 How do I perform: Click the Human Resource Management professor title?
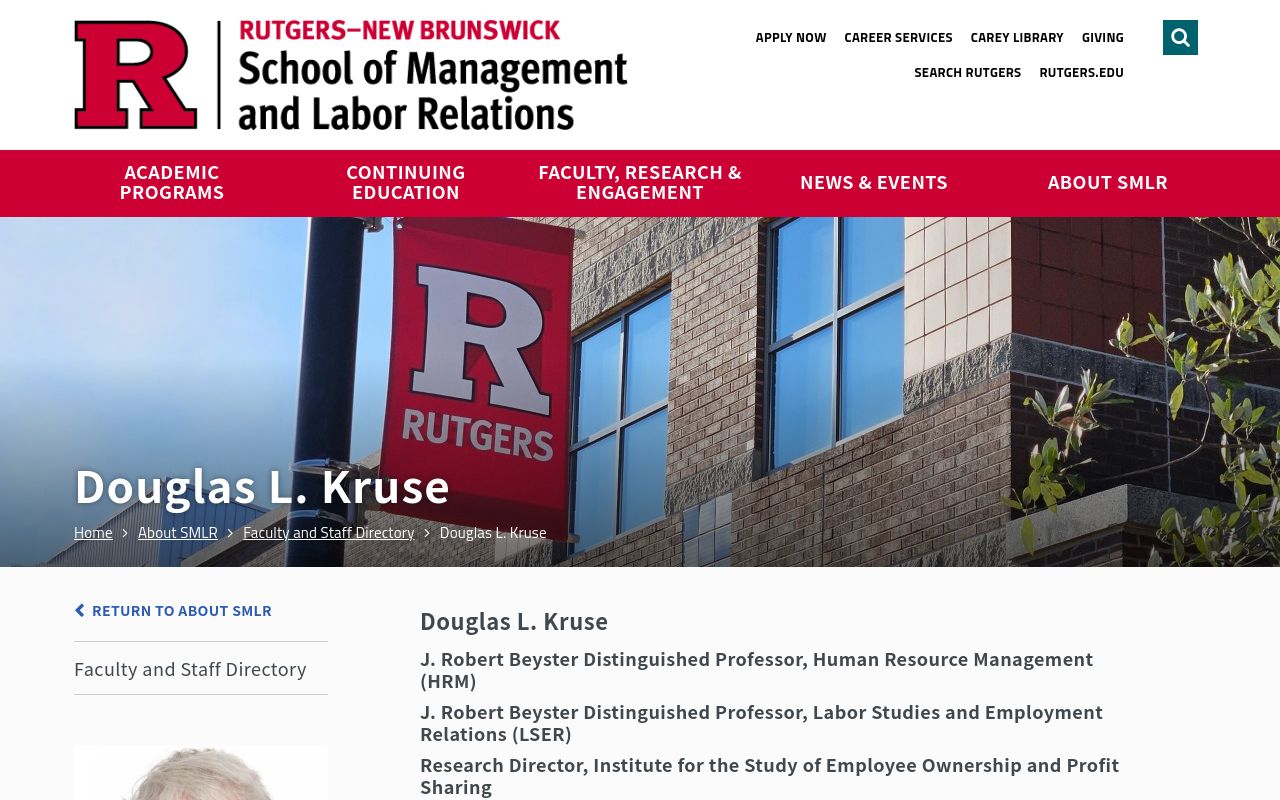pyautogui.click(x=757, y=670)
